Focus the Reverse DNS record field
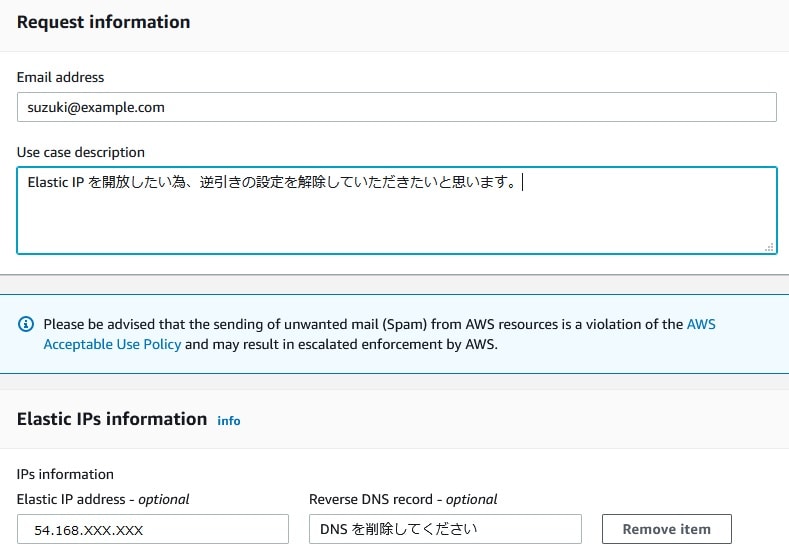This screenshot has width=789, height=555. [x=445, y=529]
